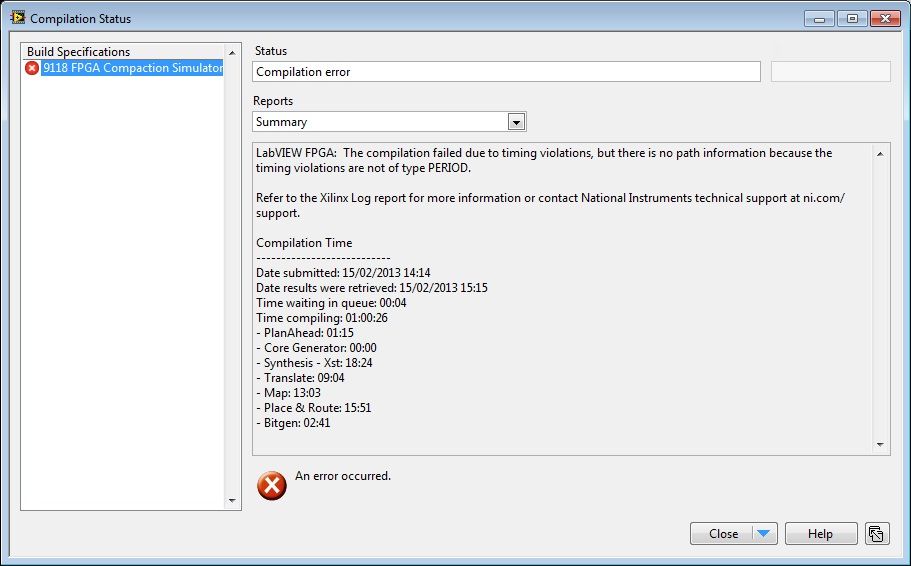Click the 'Synthesis - Xst: 18:24' line
The height and width of the screenshot is (566, 911).
point(314,363)
